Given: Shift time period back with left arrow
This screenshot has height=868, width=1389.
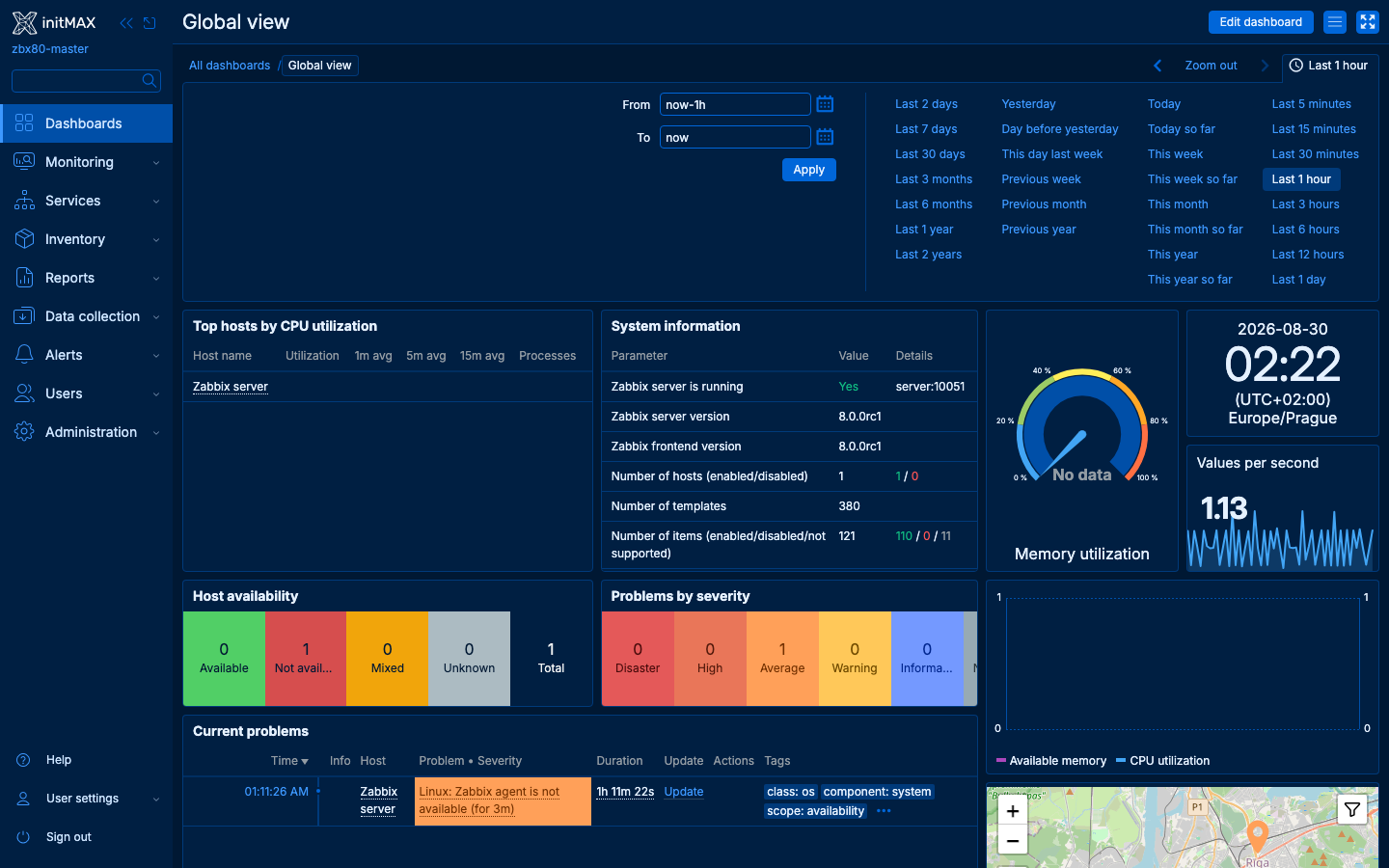Looking at the screenshot, I should [1157, 66].
